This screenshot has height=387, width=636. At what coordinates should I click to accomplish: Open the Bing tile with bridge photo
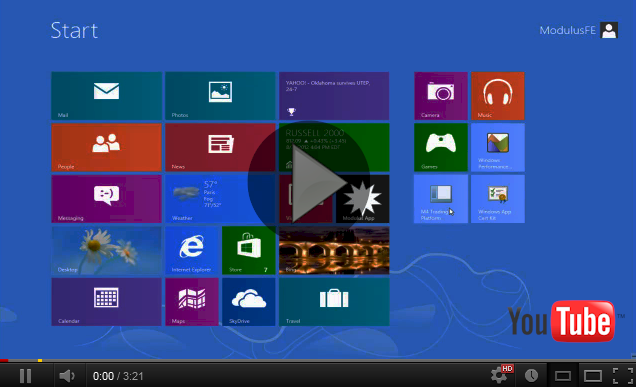pyautogui.click(x=334, y=251)
